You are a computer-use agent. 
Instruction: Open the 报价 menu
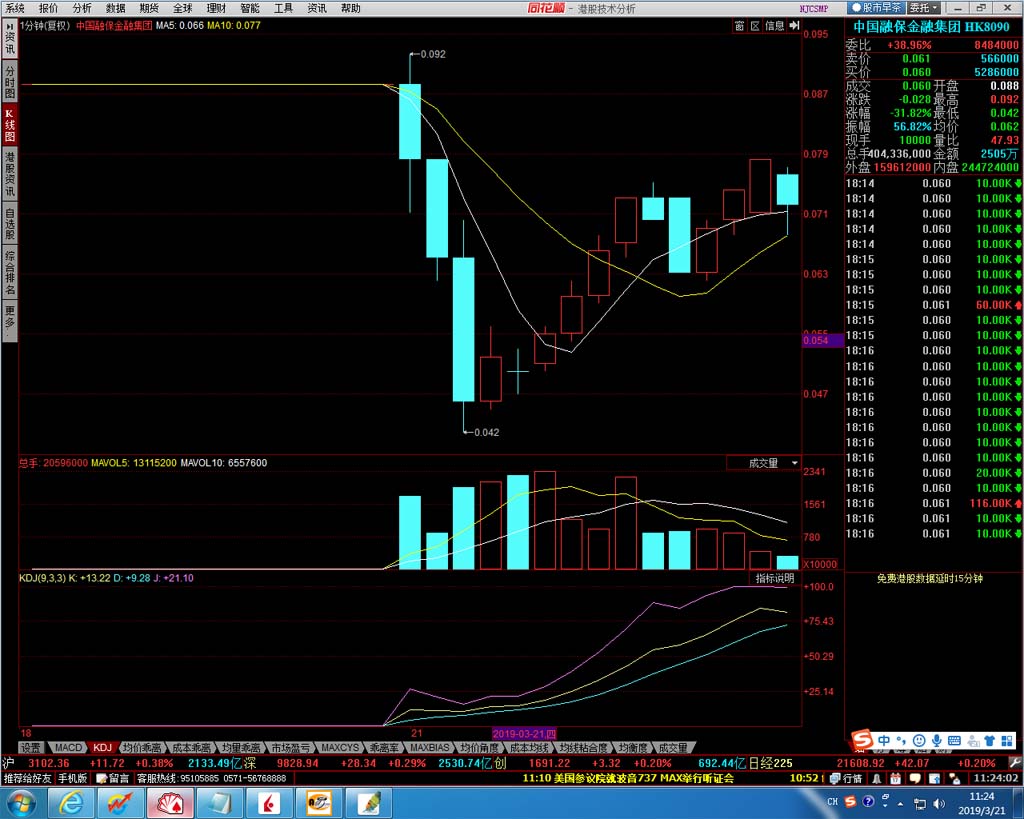pos(48,8)
